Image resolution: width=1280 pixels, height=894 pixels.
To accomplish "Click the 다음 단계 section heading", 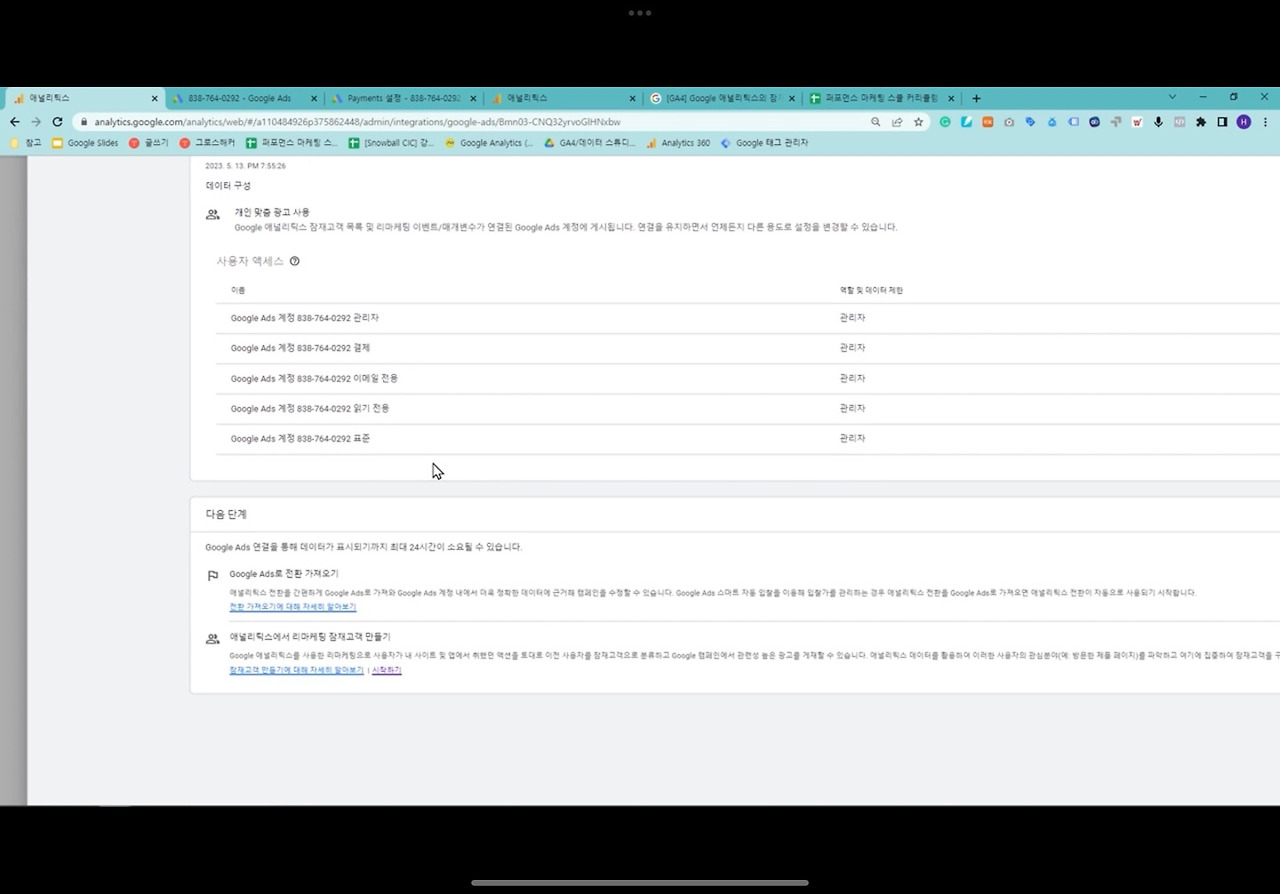I will (x=226, y=514).
